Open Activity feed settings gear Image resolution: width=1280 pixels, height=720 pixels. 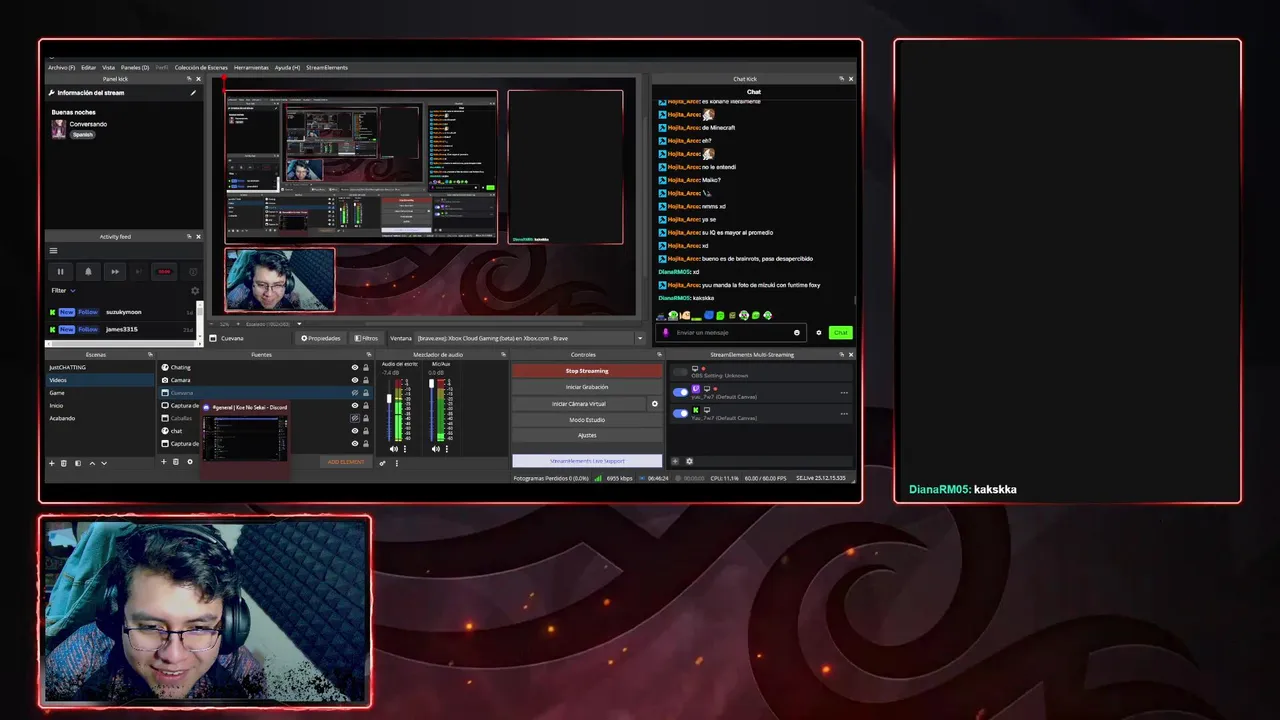pos(195,291)
